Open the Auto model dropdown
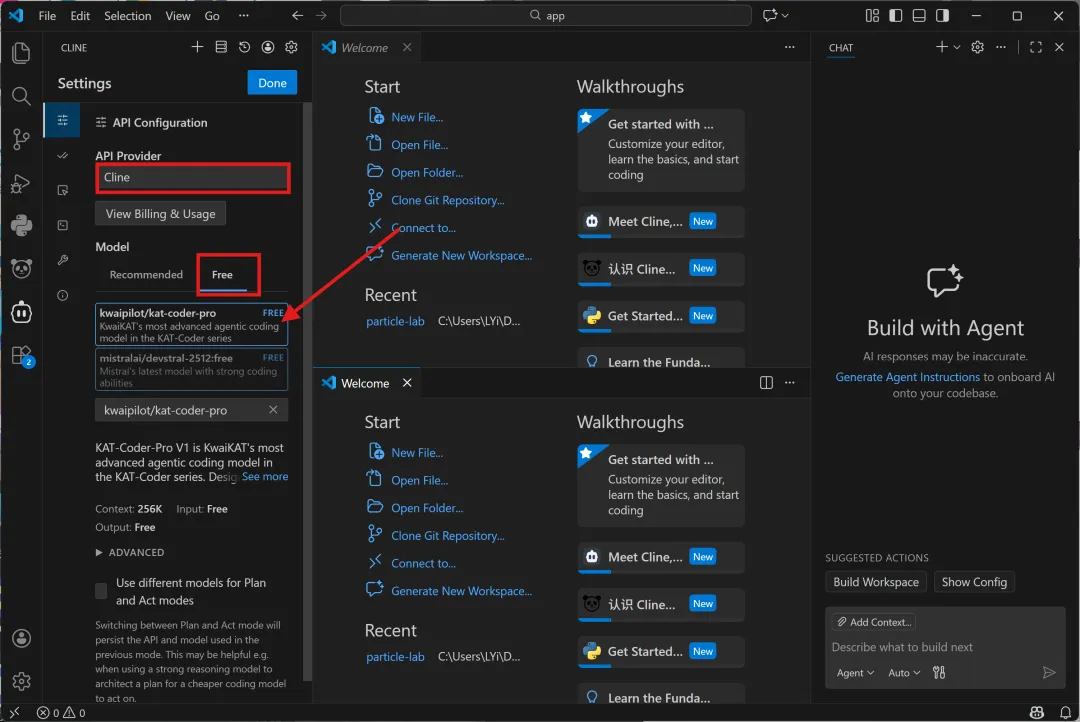Image resolution: width=1080 pixels, height=722 pixels. pyautogui.click(x=904, y=672)
